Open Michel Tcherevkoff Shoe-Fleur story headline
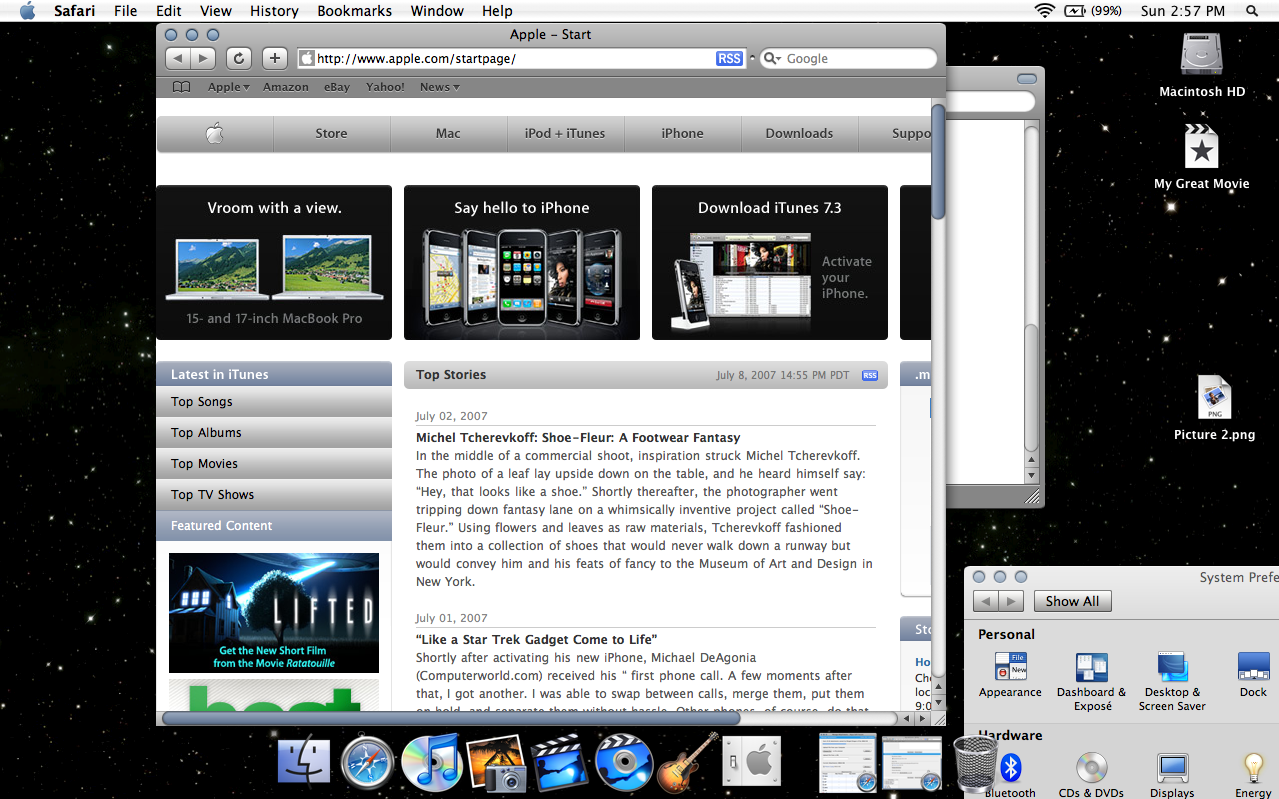 [578, 437]
